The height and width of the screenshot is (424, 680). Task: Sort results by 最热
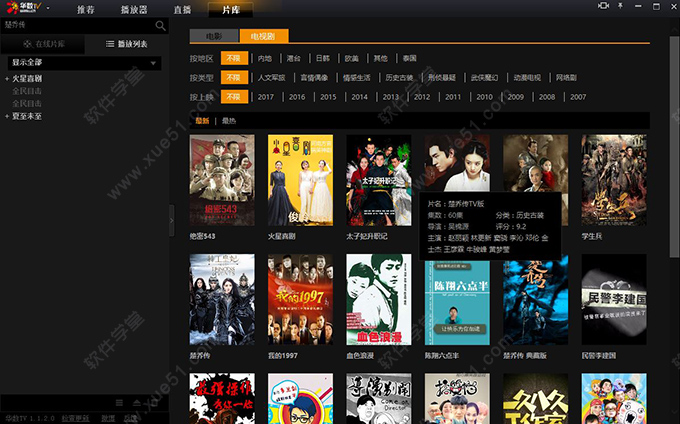click(229, 121)
